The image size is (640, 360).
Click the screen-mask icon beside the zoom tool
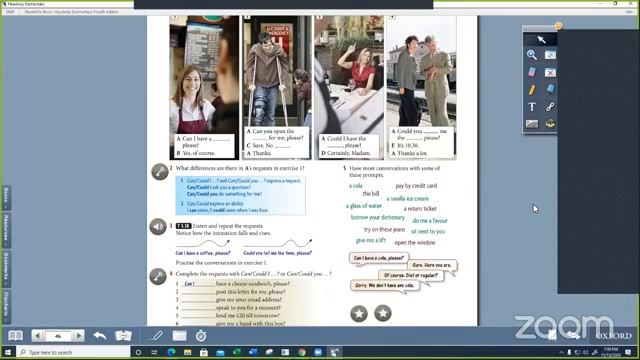coord(550,55)
